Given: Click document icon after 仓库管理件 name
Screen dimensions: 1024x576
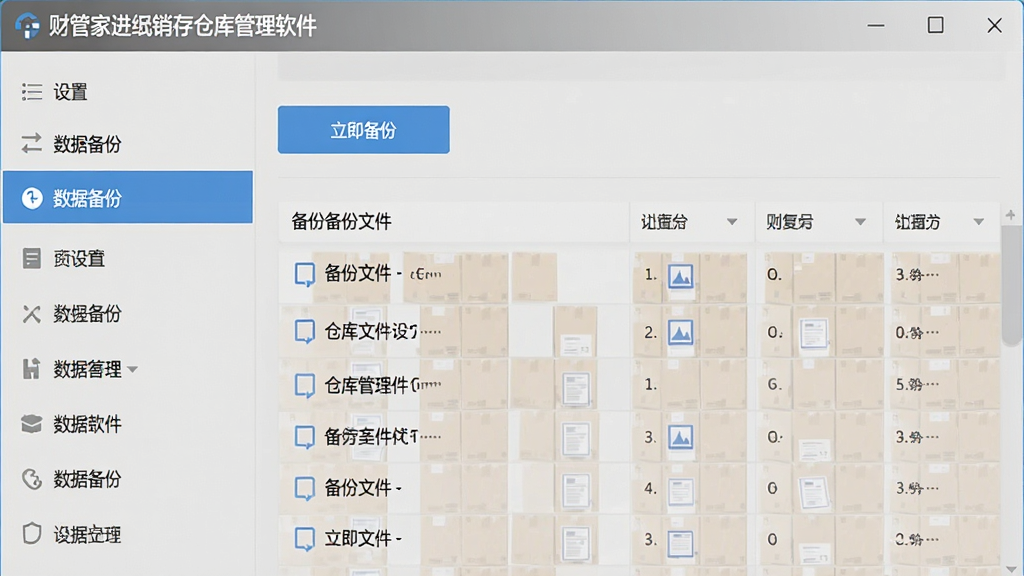Looking at the screenshot, I should click(x=576, y=389).
